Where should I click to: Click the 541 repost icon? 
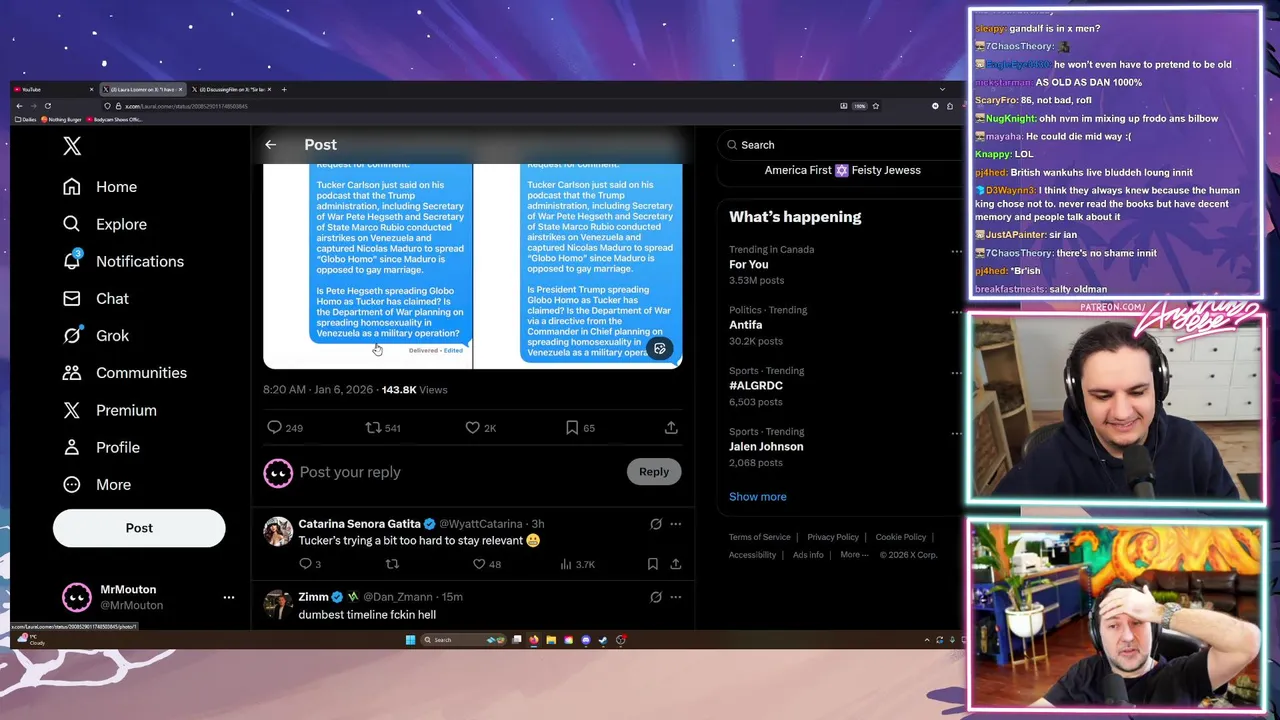(373, 428)
